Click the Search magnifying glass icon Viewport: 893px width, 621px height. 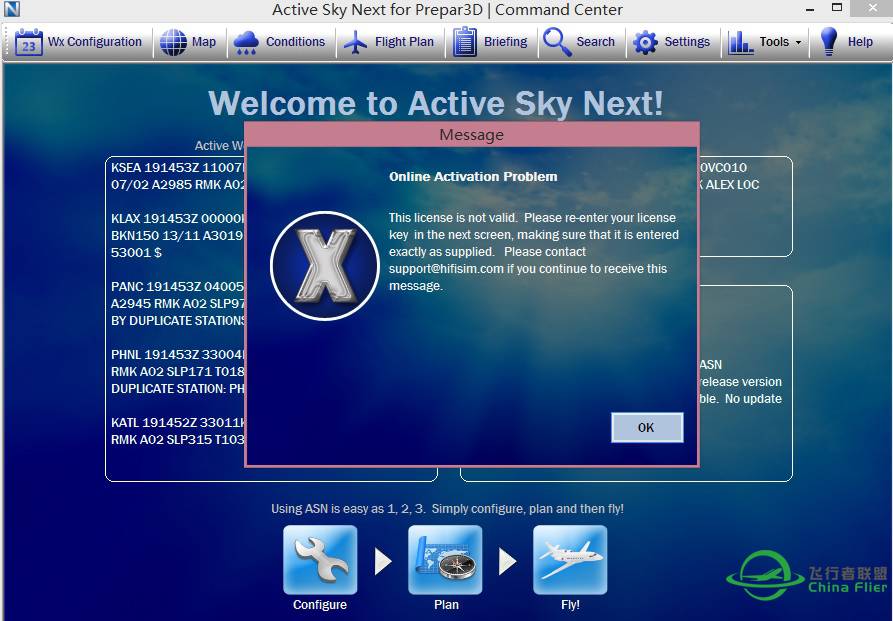[557, 42]
